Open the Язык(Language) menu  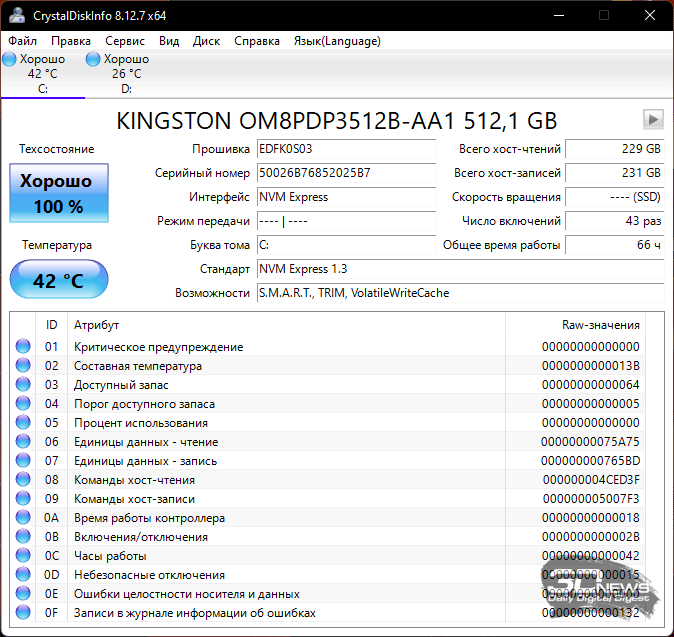tap(337, 41)
